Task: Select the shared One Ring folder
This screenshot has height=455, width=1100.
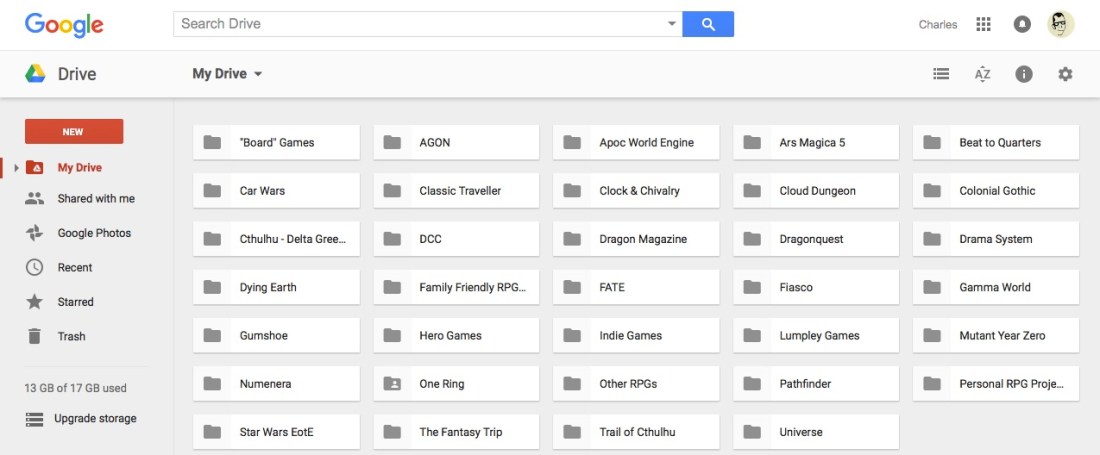Action: pos(456,384)
